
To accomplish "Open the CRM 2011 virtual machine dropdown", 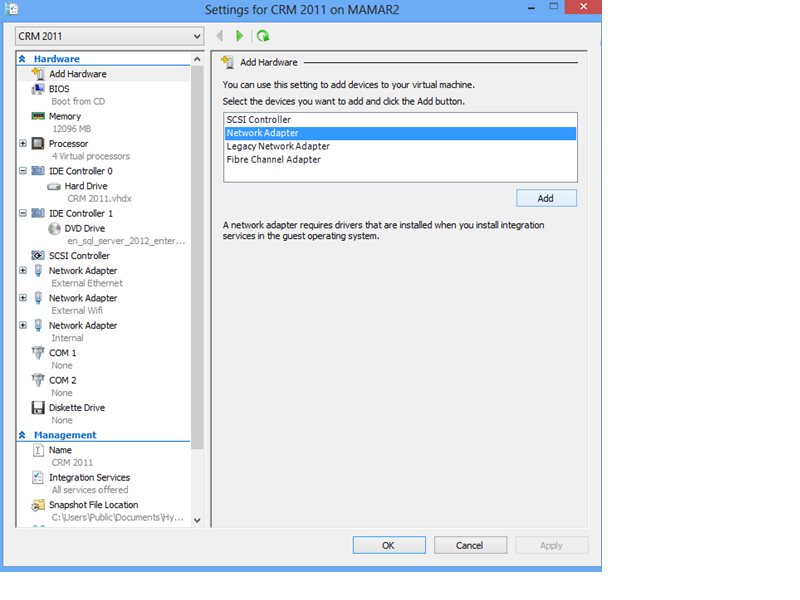I will (109, 36).
